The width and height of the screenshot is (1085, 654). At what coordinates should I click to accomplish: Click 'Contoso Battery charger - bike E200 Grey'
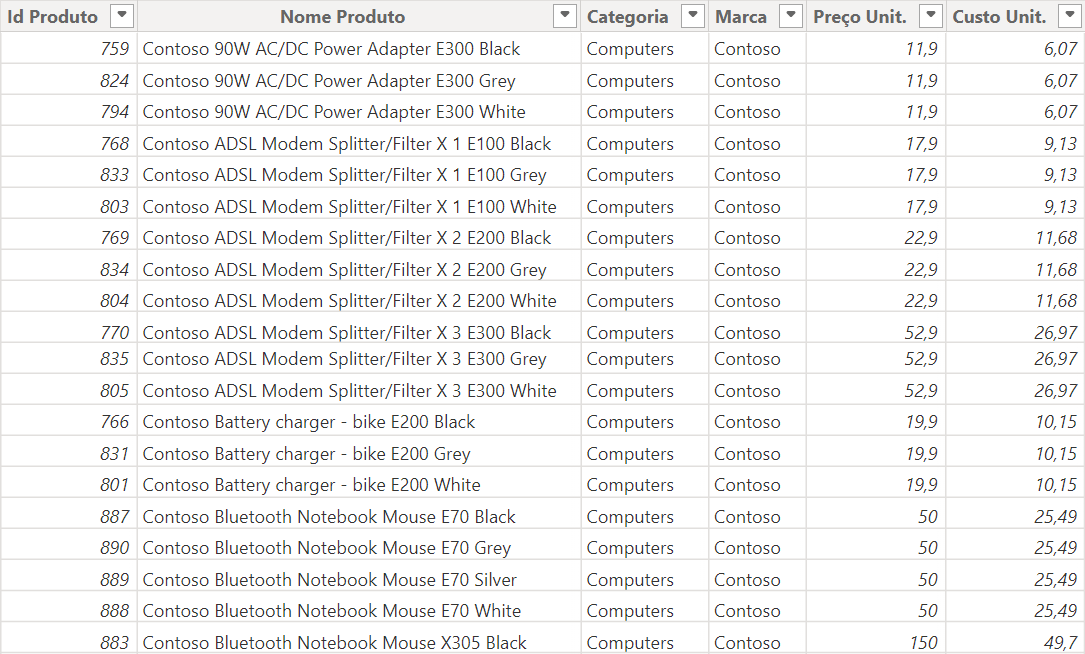307,454
